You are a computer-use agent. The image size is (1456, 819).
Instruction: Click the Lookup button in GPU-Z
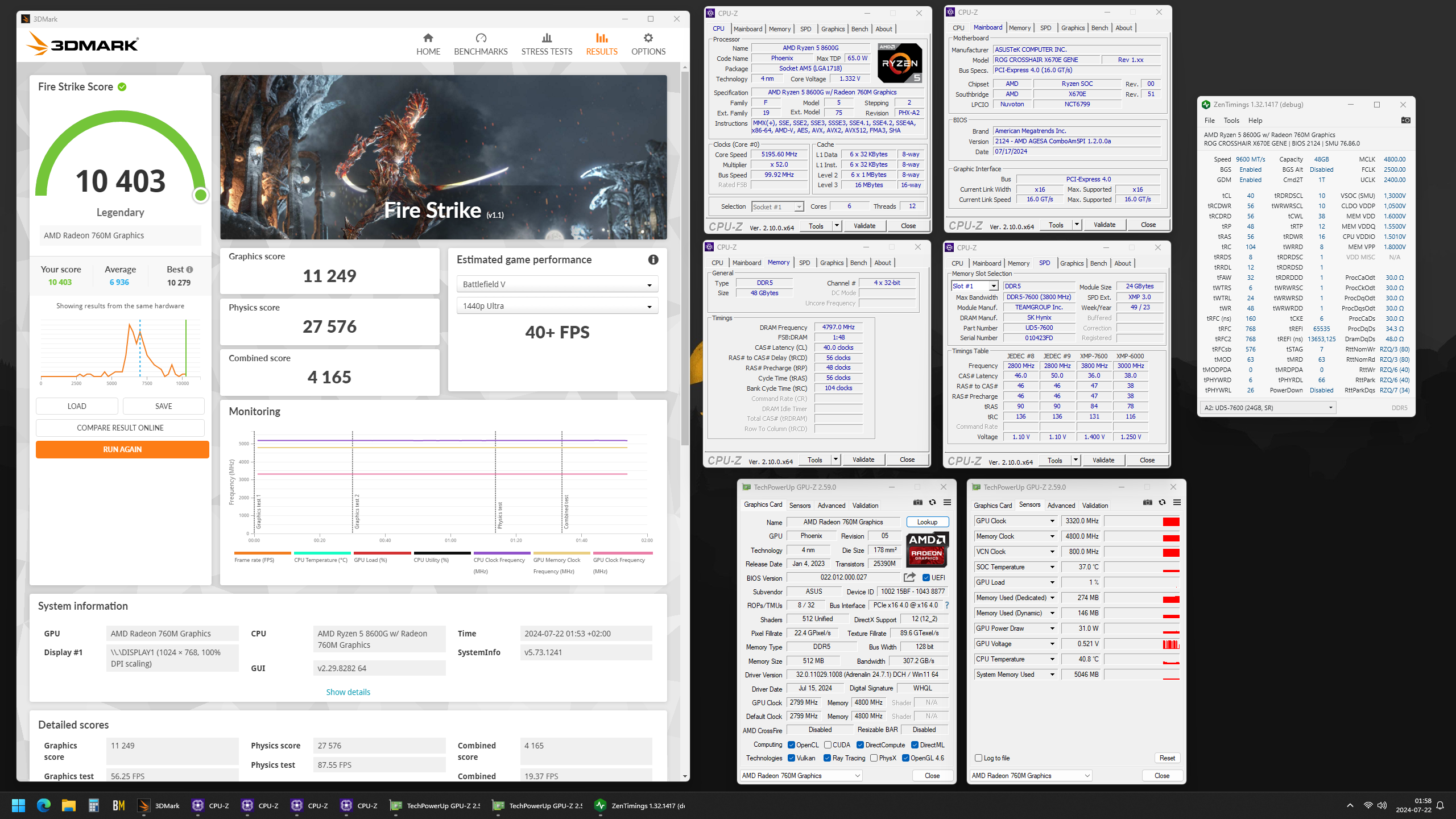pyautogui.click(x=927, y=522)
